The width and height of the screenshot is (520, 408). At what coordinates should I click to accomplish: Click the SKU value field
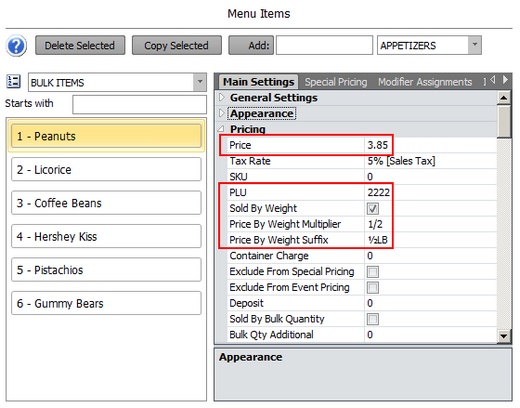(x=430, y=177)
